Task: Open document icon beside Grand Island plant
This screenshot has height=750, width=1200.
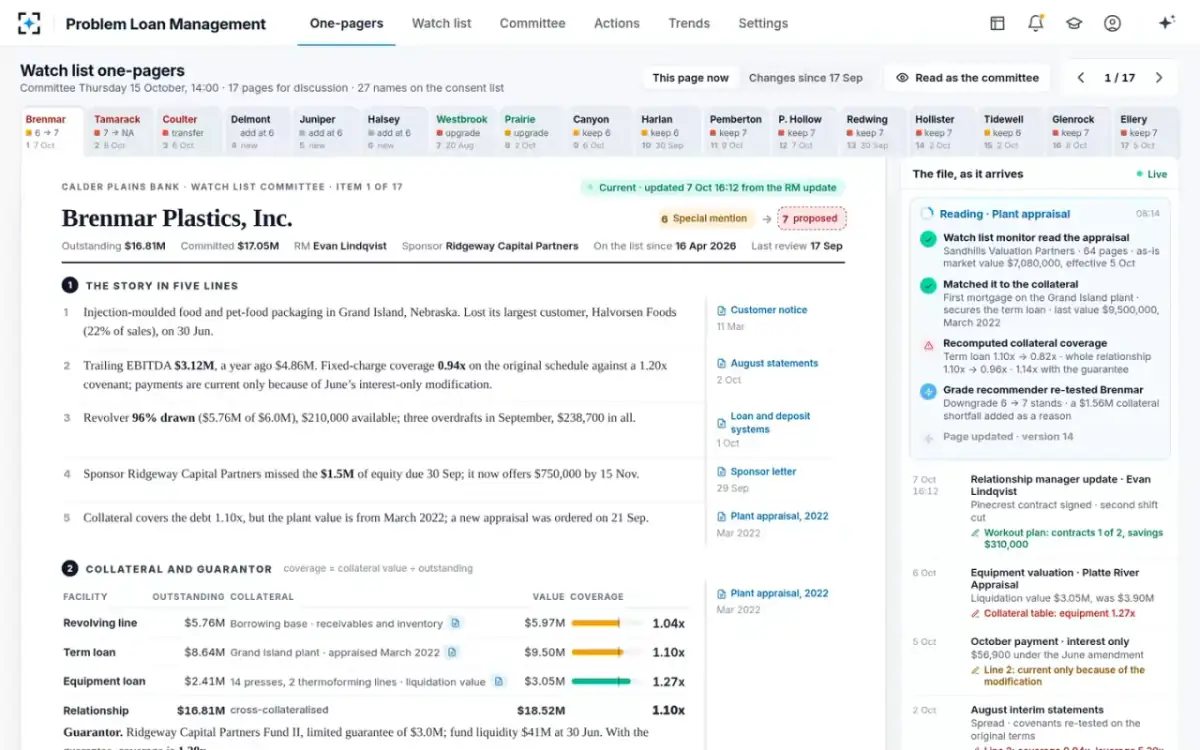Action: tap(452, 652)
